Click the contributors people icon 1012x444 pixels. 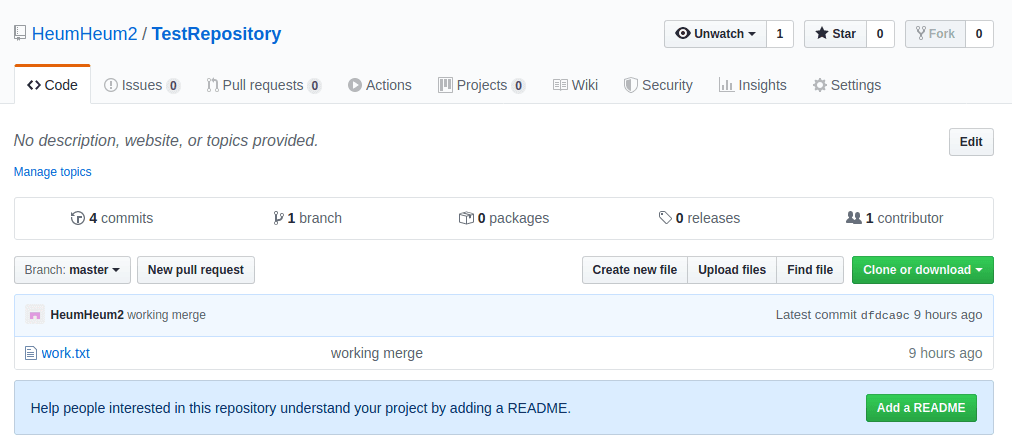tap(853, 218)
